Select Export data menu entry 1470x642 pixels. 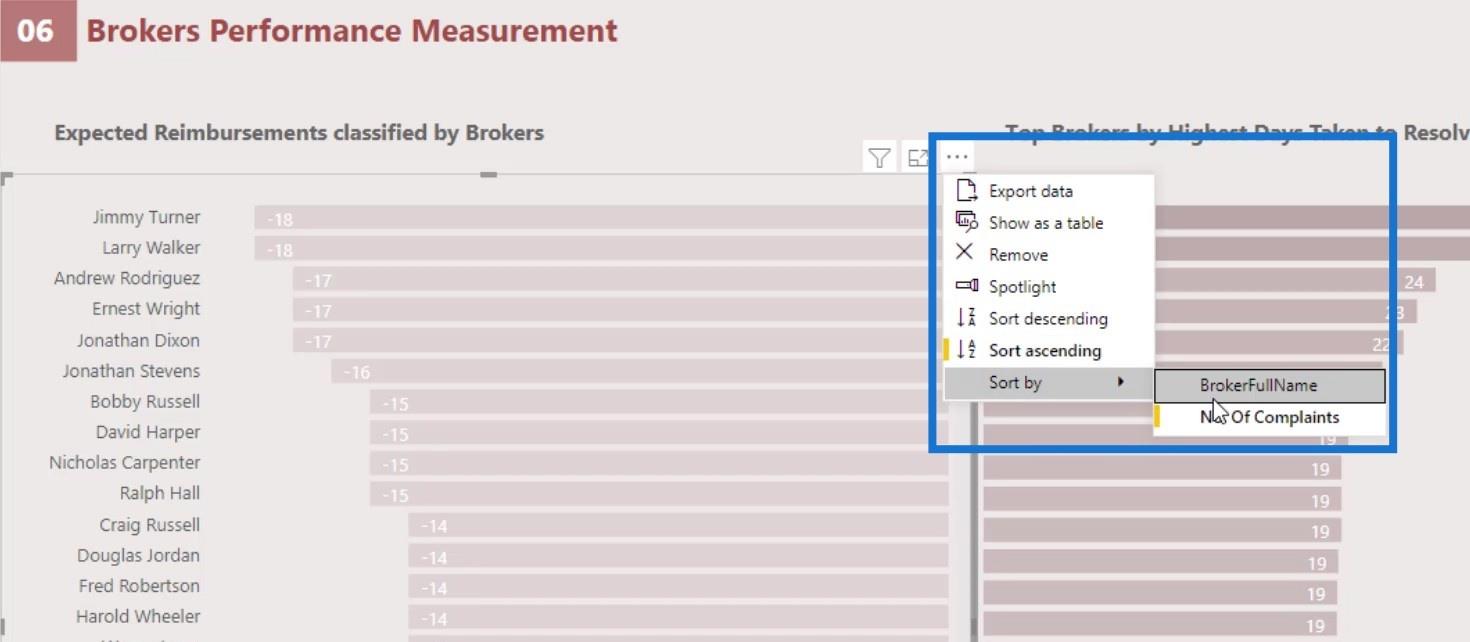(1049, 191)
